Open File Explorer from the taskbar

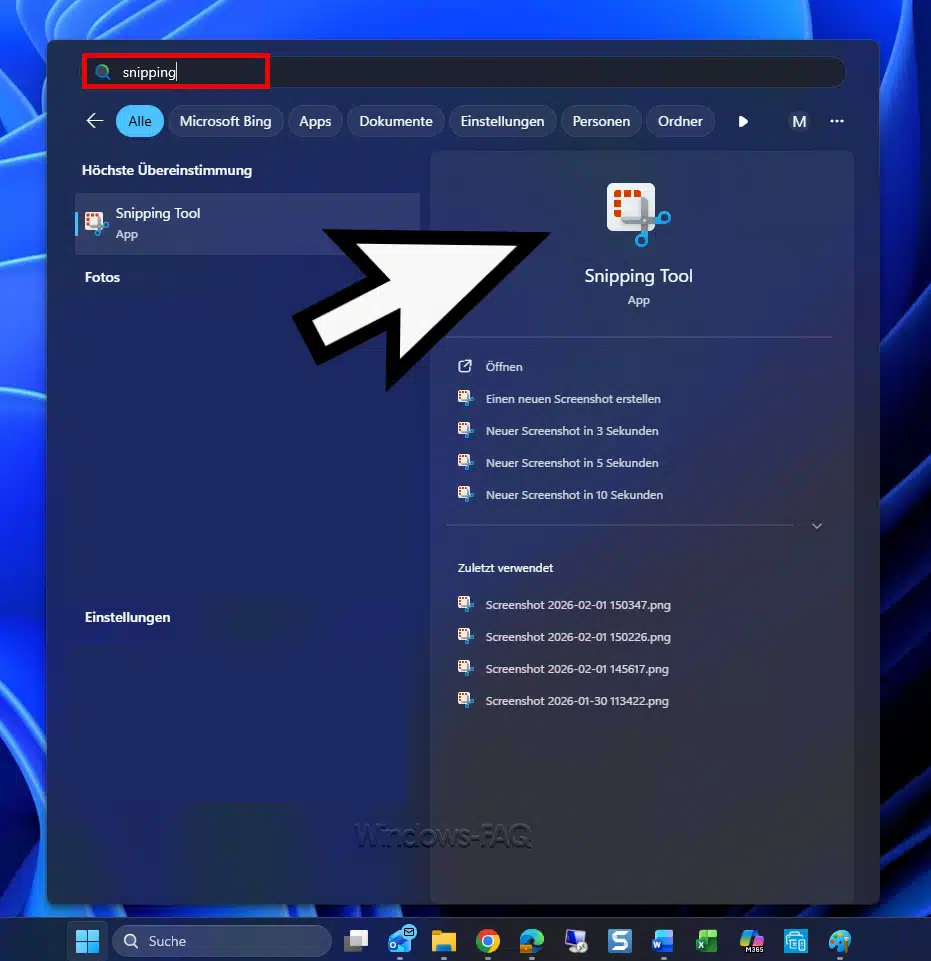tap(444, 941)
